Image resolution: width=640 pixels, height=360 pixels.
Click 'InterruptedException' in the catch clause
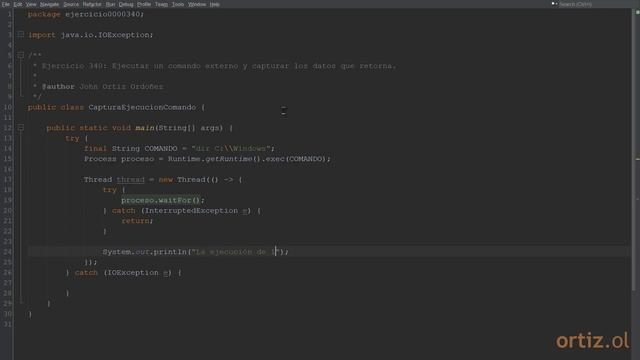tap(191, 211)
